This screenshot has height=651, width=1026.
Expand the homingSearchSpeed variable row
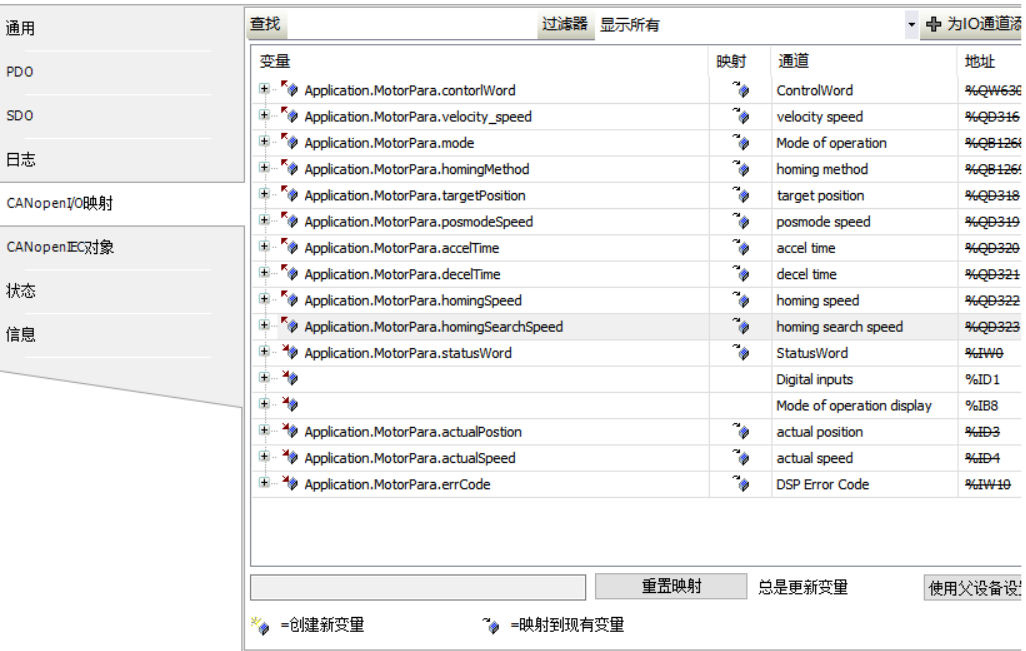pos(263,325)
